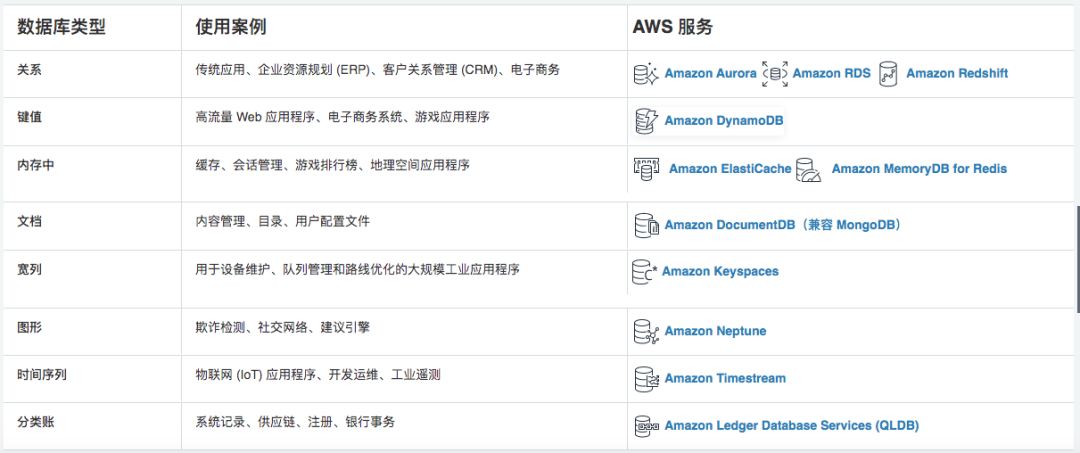Open Amazon Ledger Database Services (QLDB) link
Viewport: 1080px width, 453px height.
[x=791, y=426]
